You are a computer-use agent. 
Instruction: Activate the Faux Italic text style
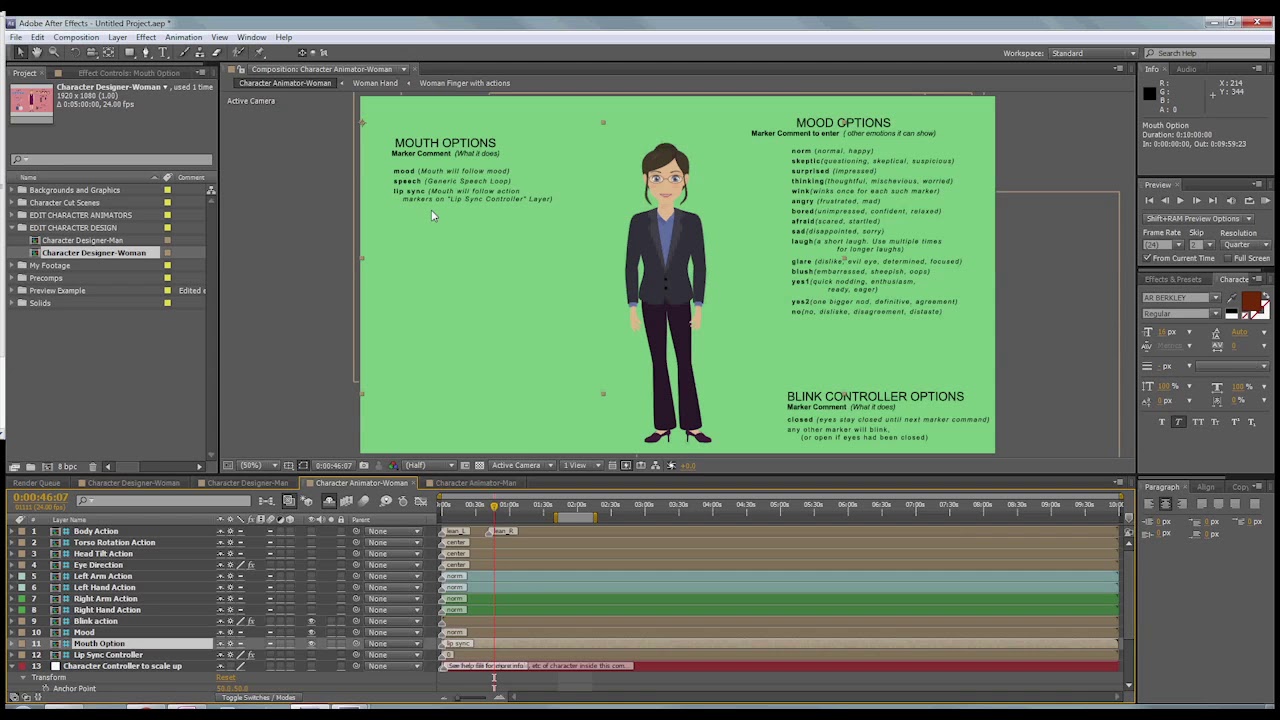click(1179, 422)
